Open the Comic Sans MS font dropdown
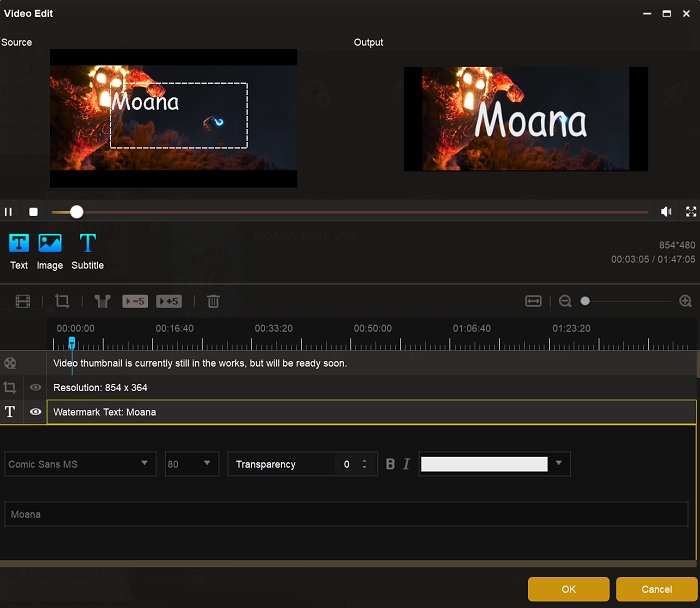 click(80, 464)
